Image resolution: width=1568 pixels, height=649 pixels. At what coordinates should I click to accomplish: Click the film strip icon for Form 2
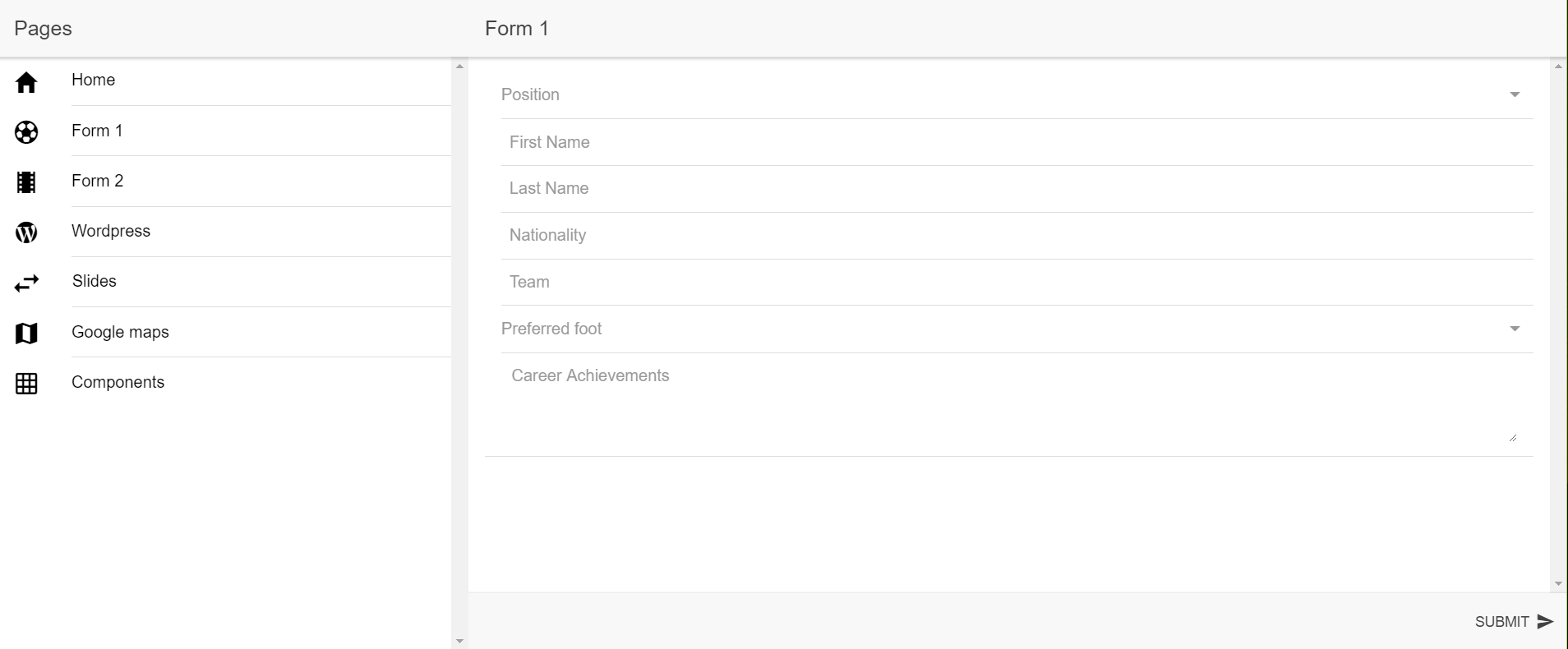click(26, 182)
